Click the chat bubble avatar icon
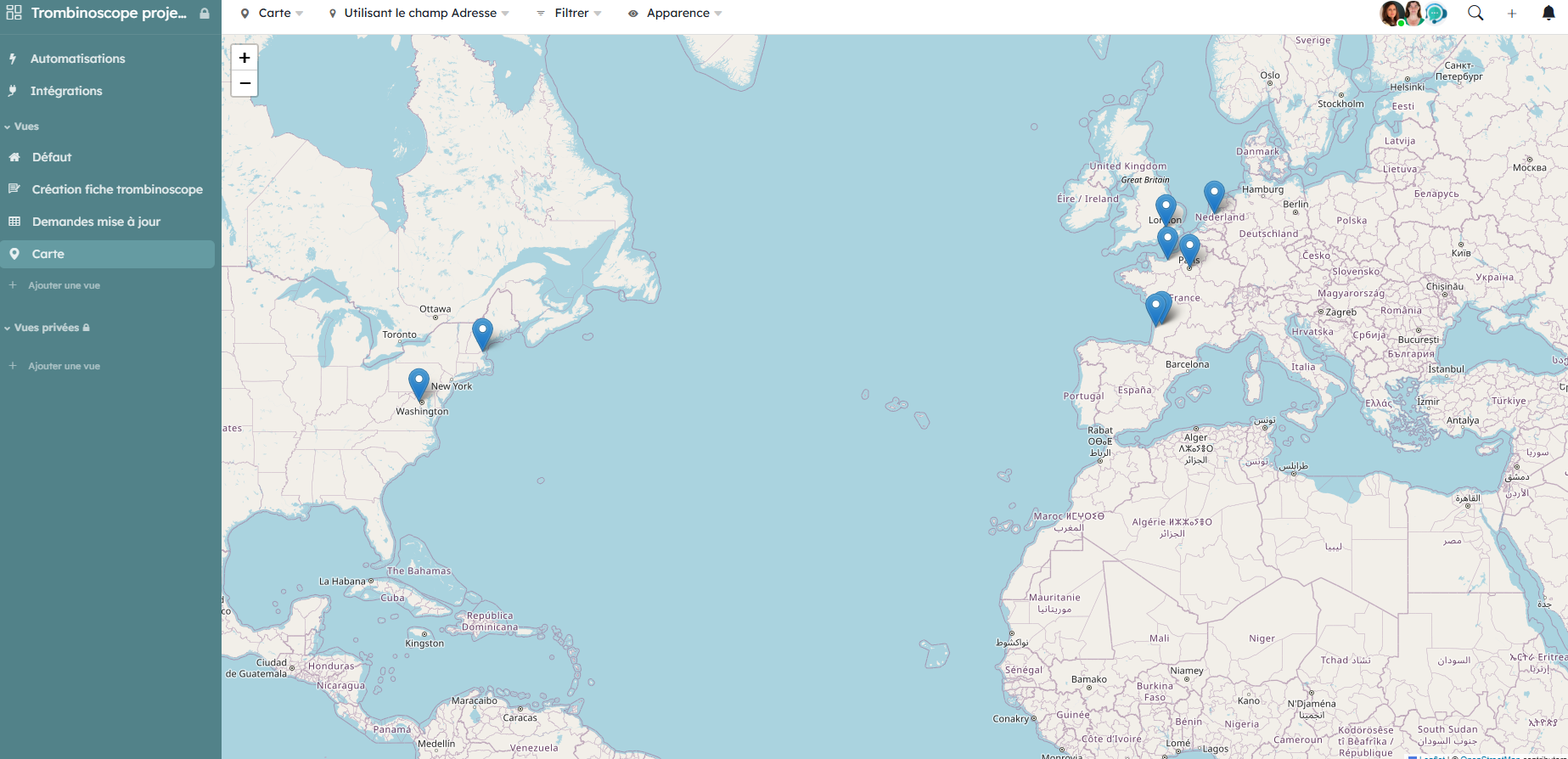1568x759 pixels. 1436,14
